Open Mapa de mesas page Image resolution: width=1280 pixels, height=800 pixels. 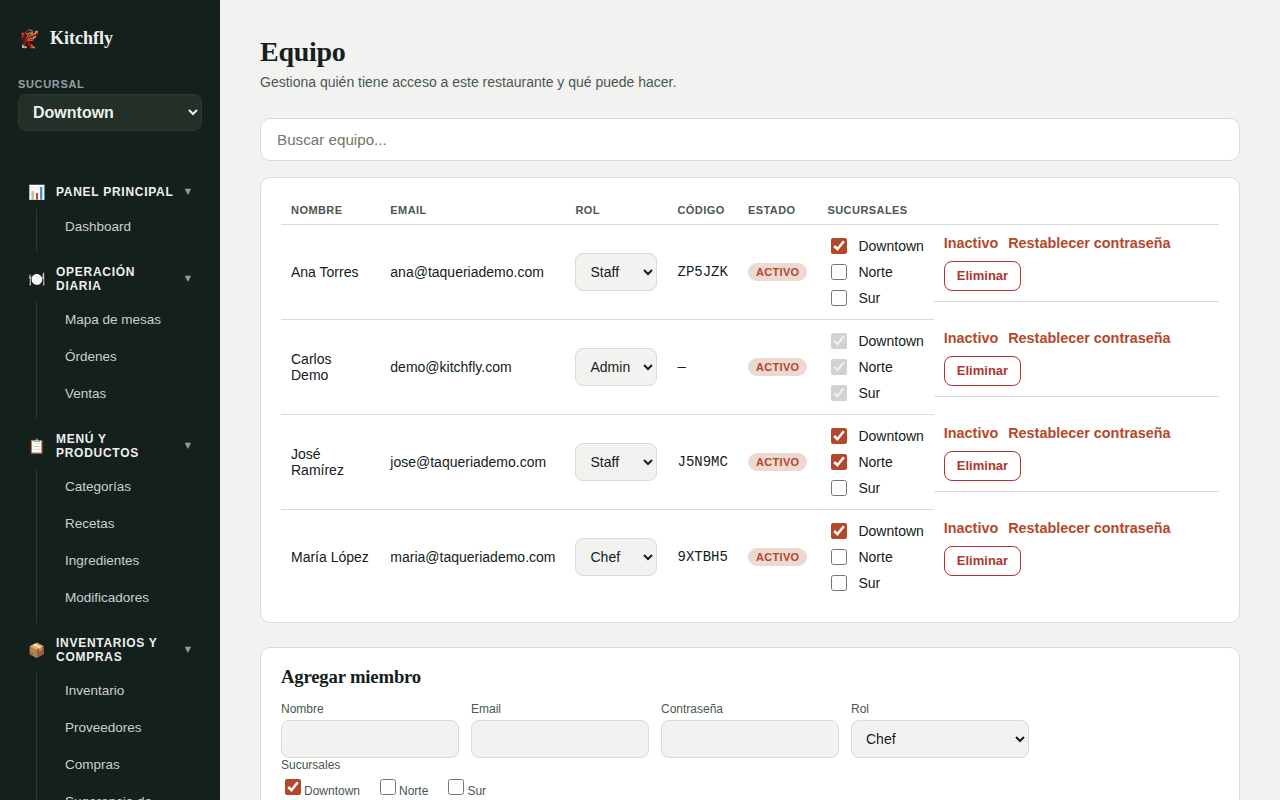point(113,320)
